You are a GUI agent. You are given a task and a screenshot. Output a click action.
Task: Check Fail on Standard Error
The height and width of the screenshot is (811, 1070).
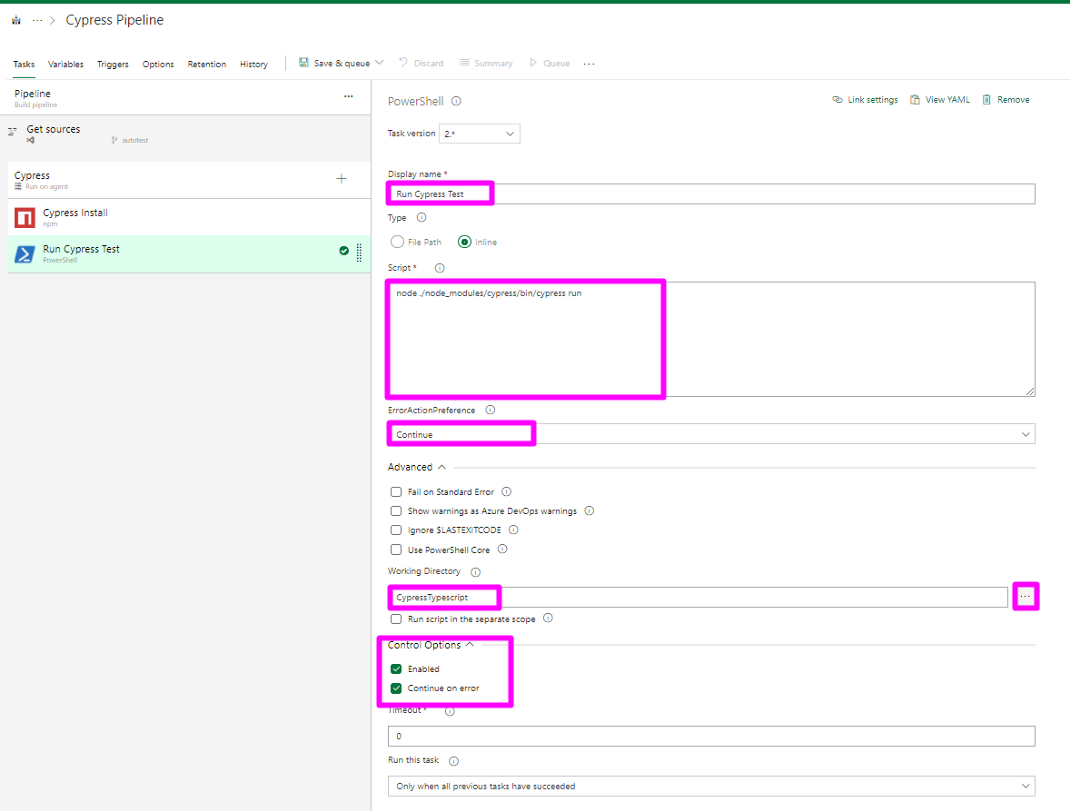396,492
